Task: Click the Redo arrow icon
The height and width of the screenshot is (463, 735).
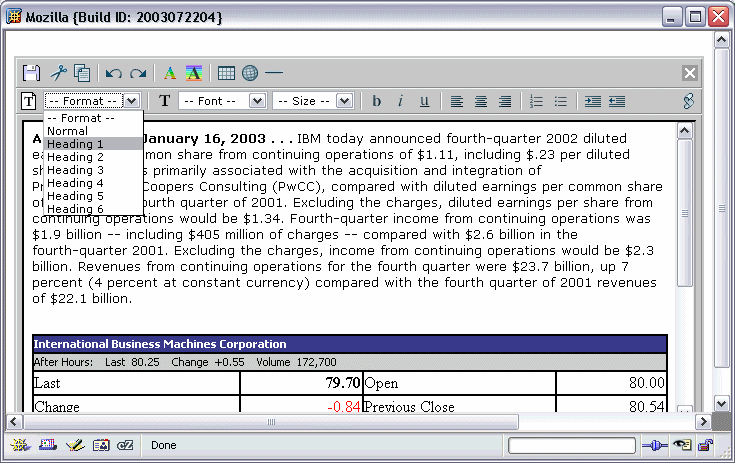Action: (x=138, y=74)
